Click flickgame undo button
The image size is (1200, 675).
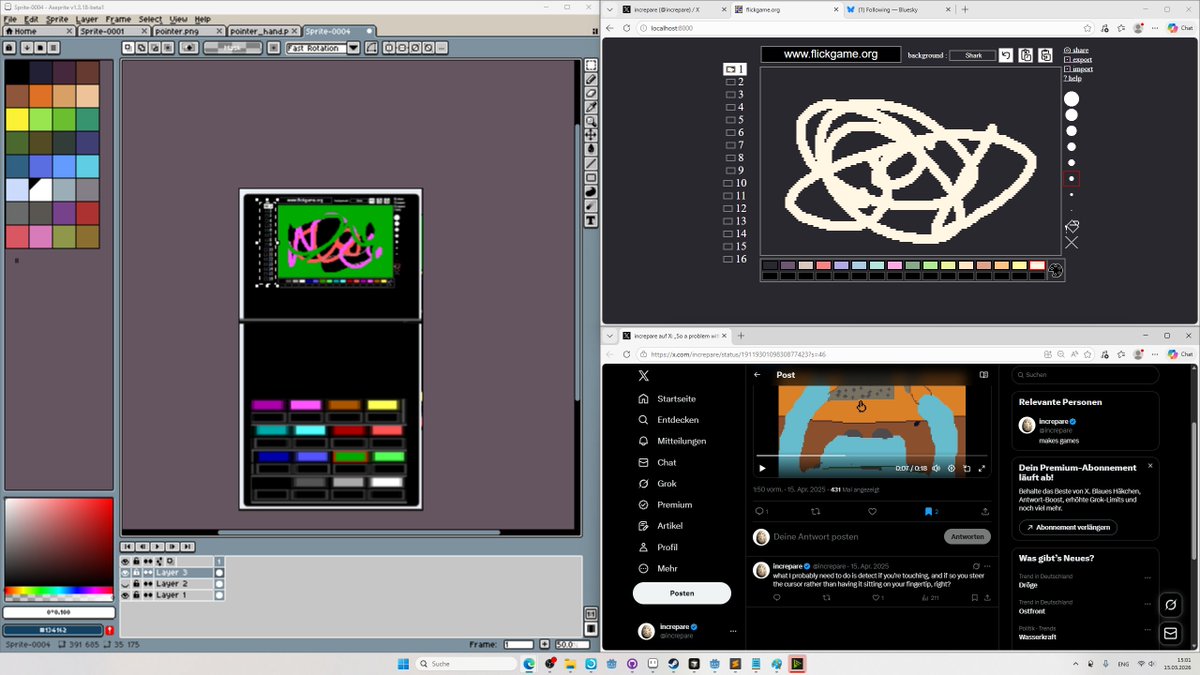(1006, 55)
